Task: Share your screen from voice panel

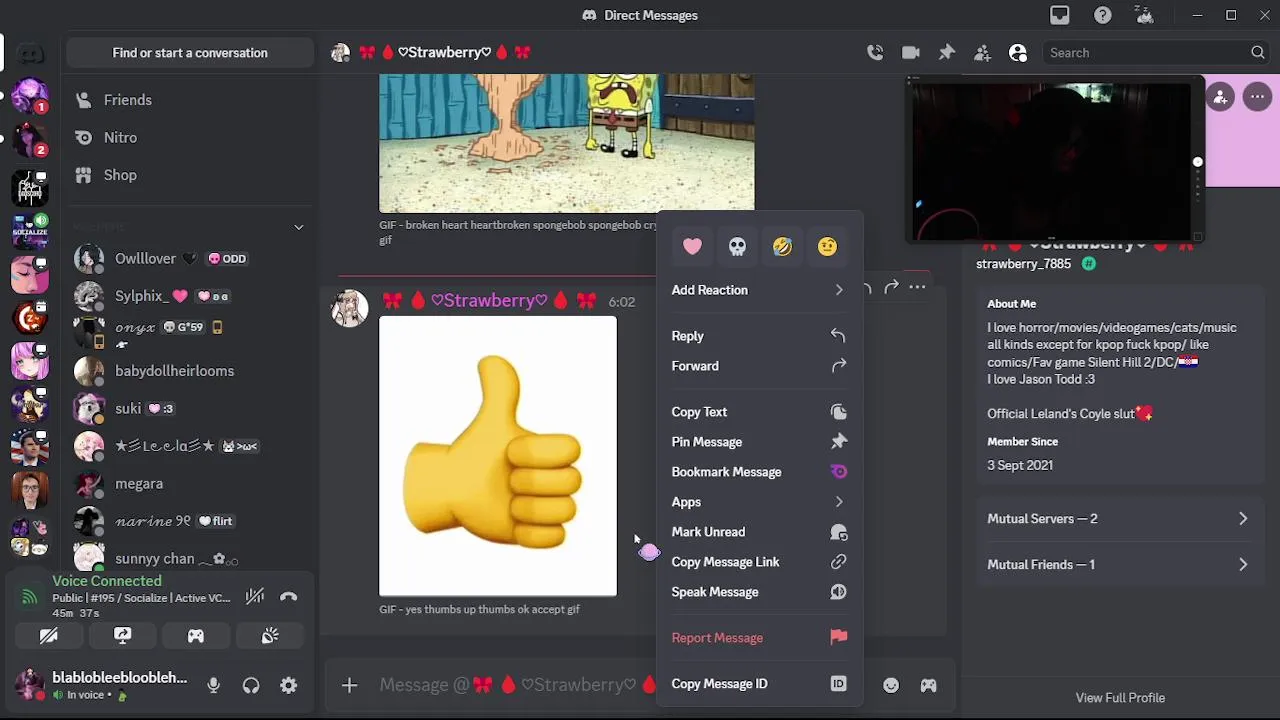Action: coord(122,636)
